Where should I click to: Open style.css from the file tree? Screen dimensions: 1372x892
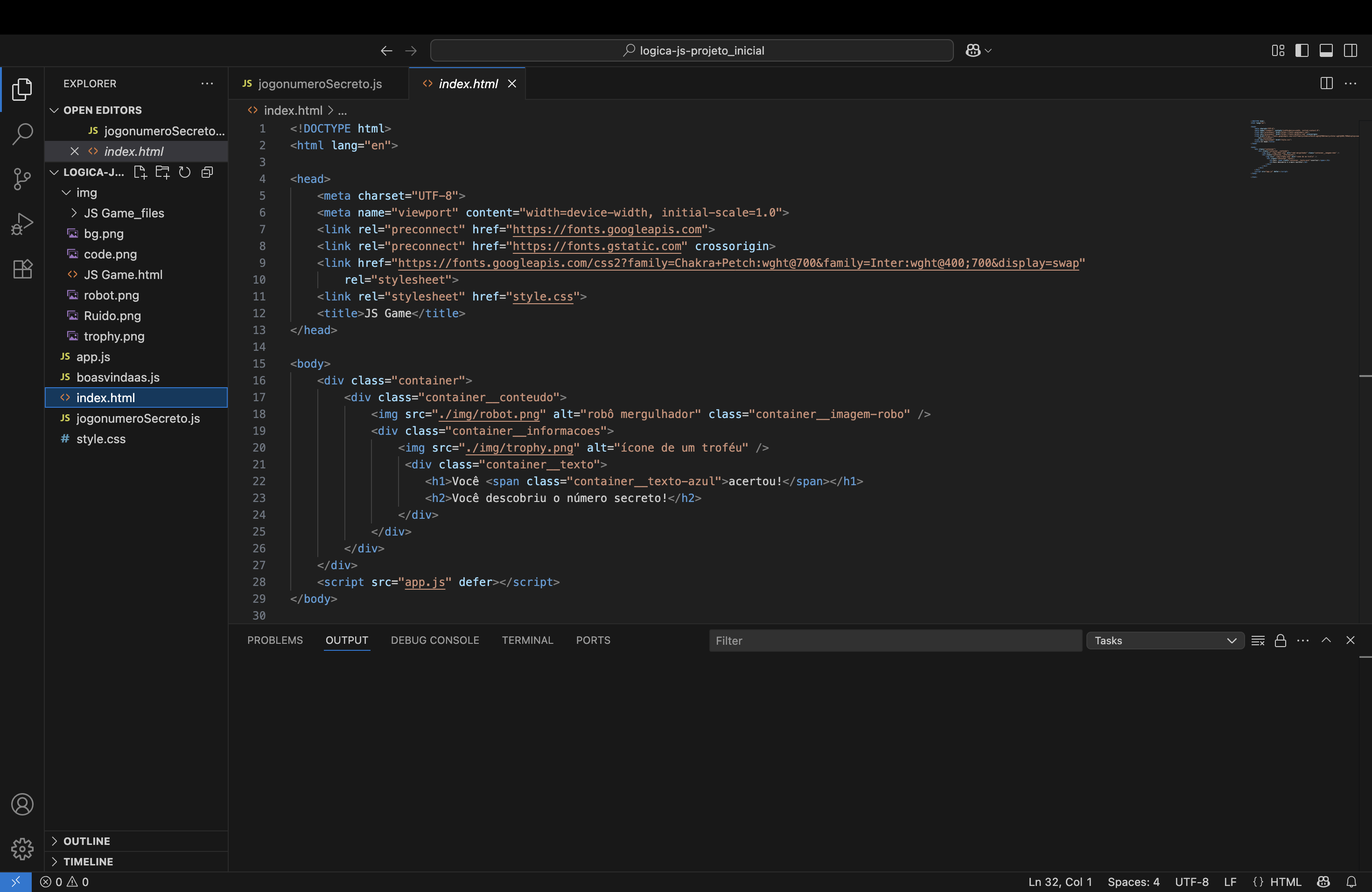[x=136, y=439]
